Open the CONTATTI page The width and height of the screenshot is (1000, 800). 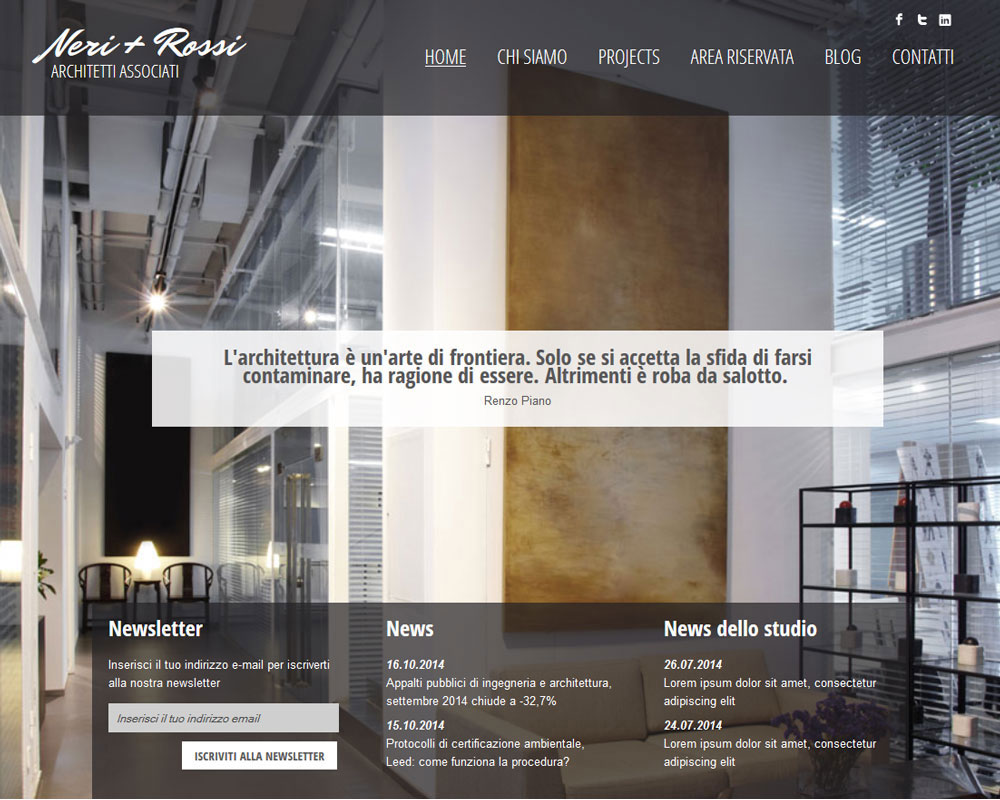pyautogui.click(x=923, y=57)
